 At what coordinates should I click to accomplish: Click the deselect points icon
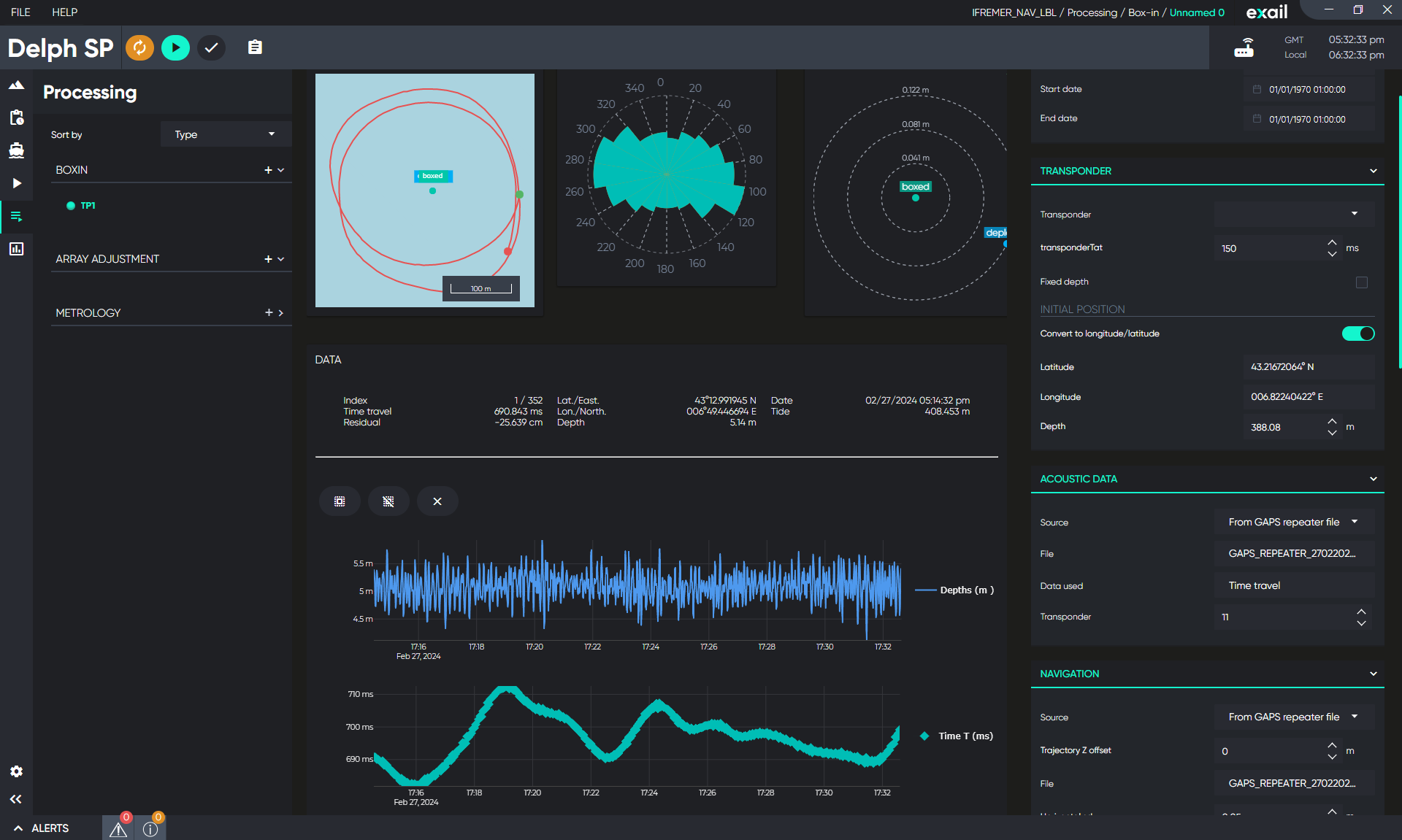[388, 501]
